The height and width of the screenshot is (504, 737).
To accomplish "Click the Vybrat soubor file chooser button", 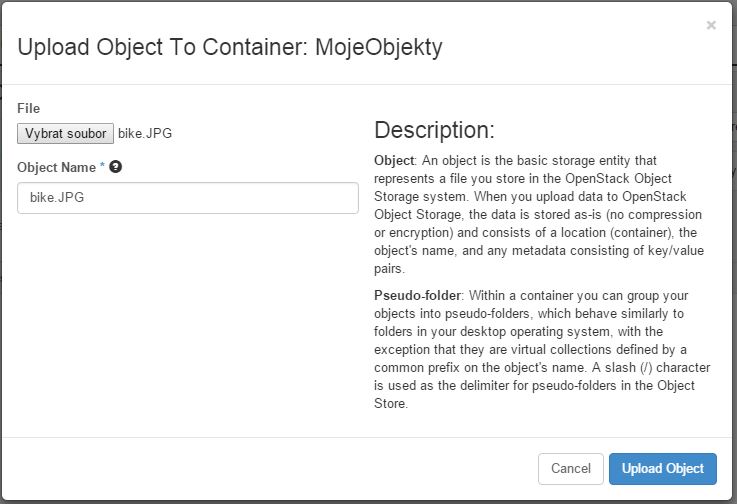I will (x=65, y=134).
